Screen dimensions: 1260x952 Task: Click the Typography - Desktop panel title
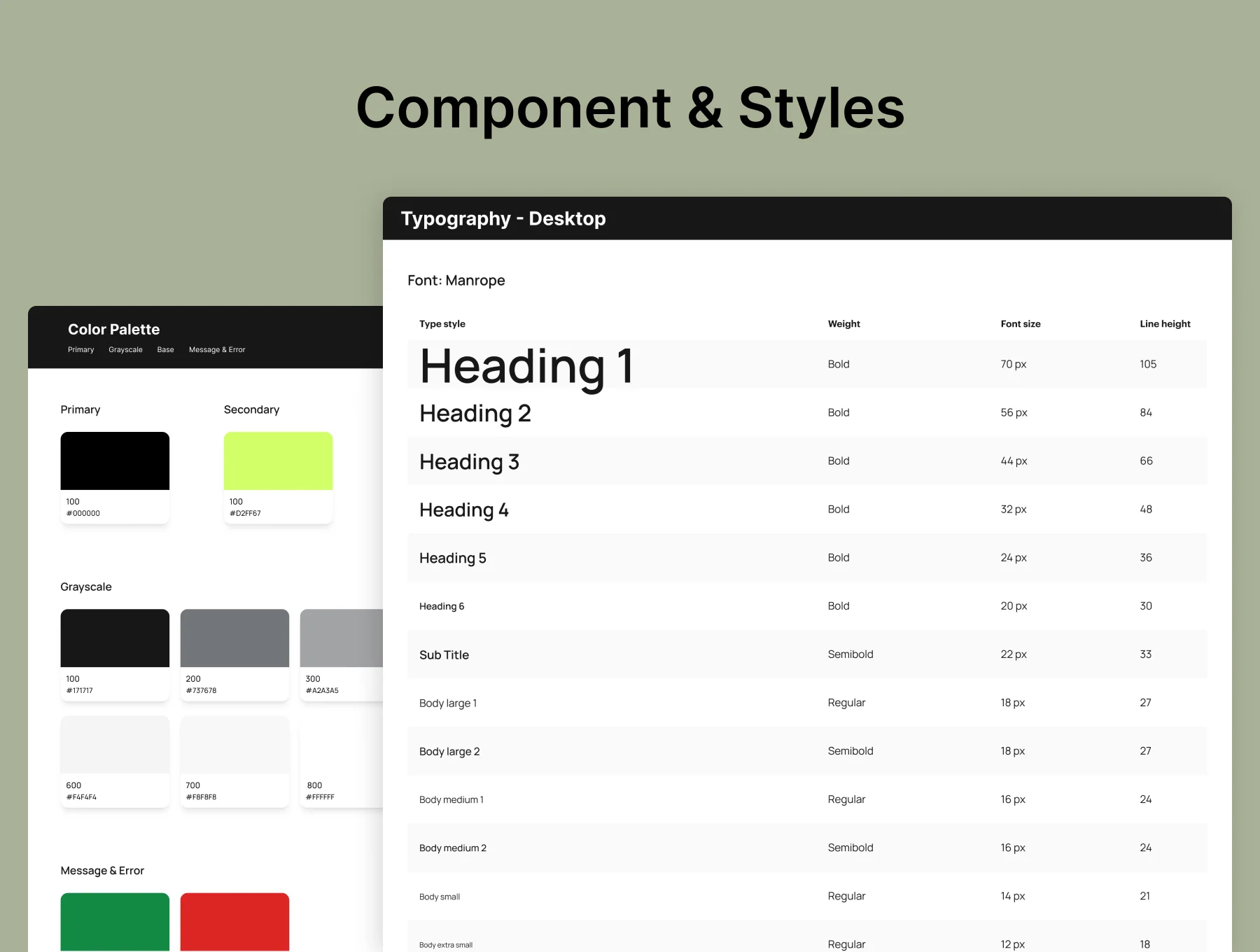coord(503,218)
